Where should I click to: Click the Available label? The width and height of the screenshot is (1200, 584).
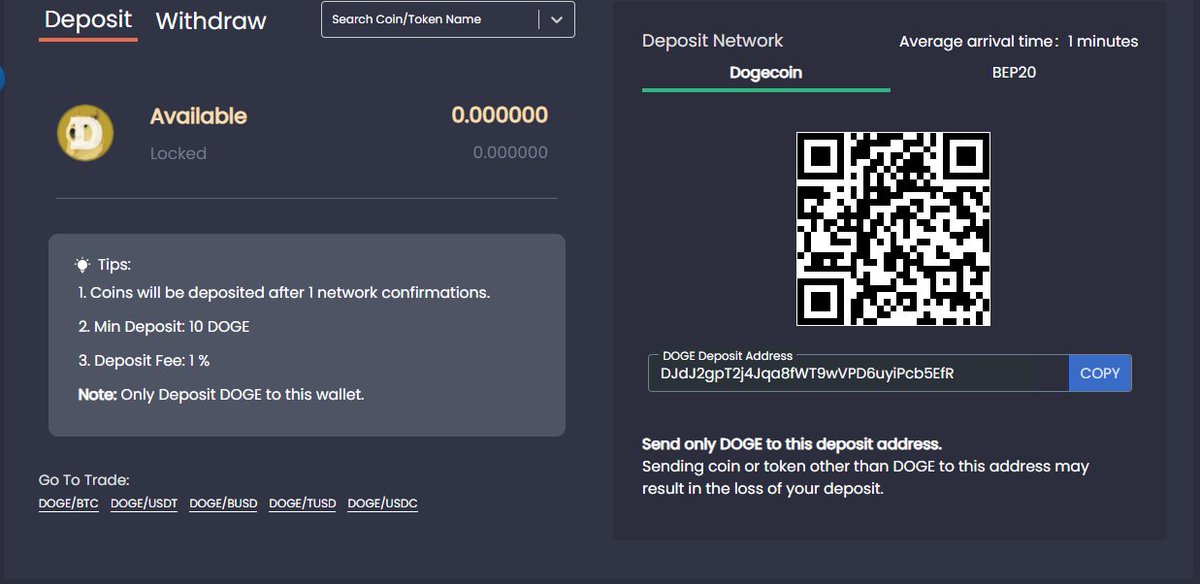click(198, 116)
